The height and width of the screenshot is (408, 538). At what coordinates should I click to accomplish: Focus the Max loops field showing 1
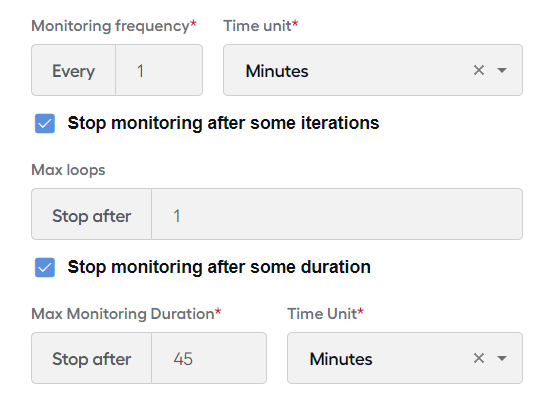point(337,214)
